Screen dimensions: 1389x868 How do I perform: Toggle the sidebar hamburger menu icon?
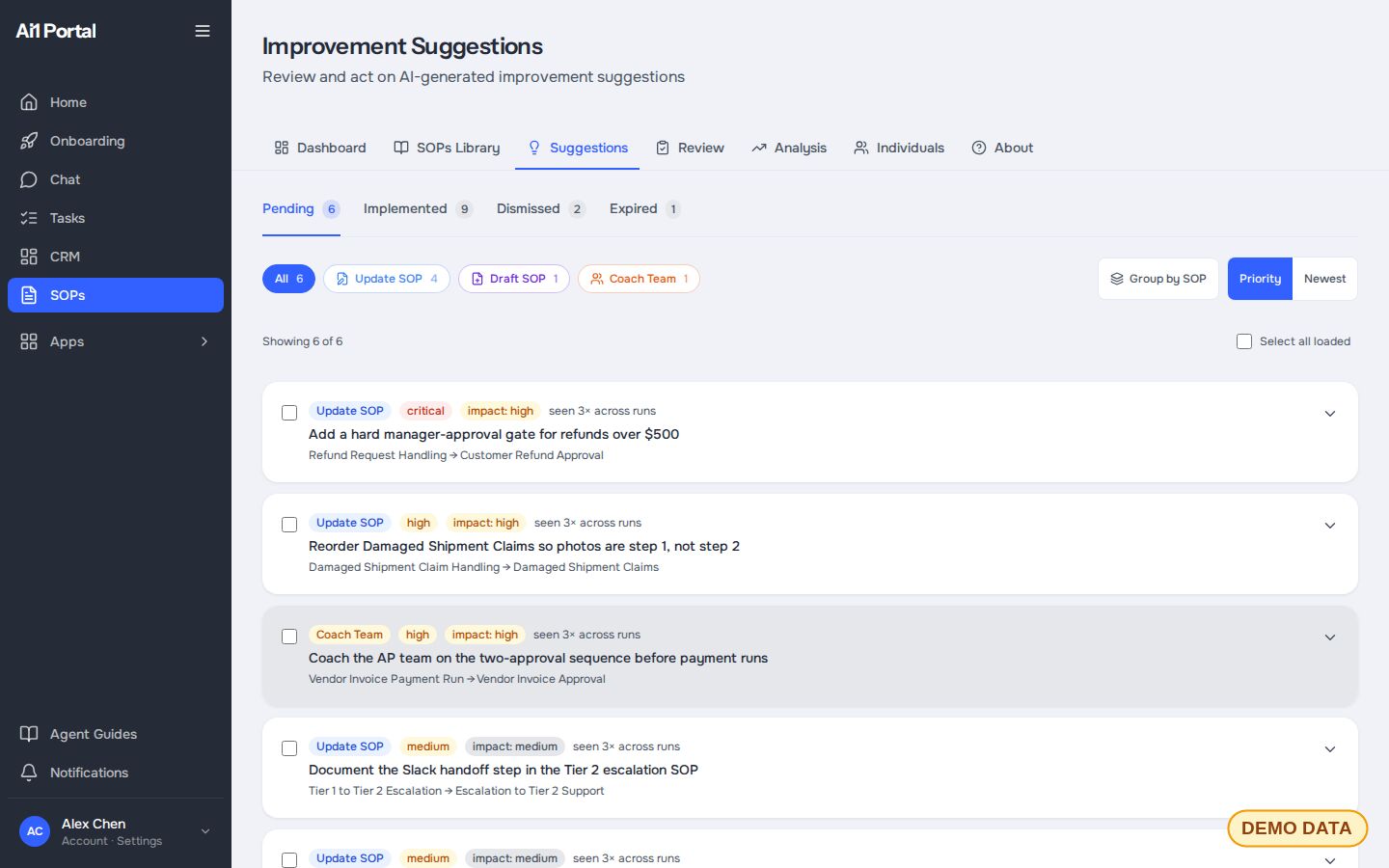(203, 31)
